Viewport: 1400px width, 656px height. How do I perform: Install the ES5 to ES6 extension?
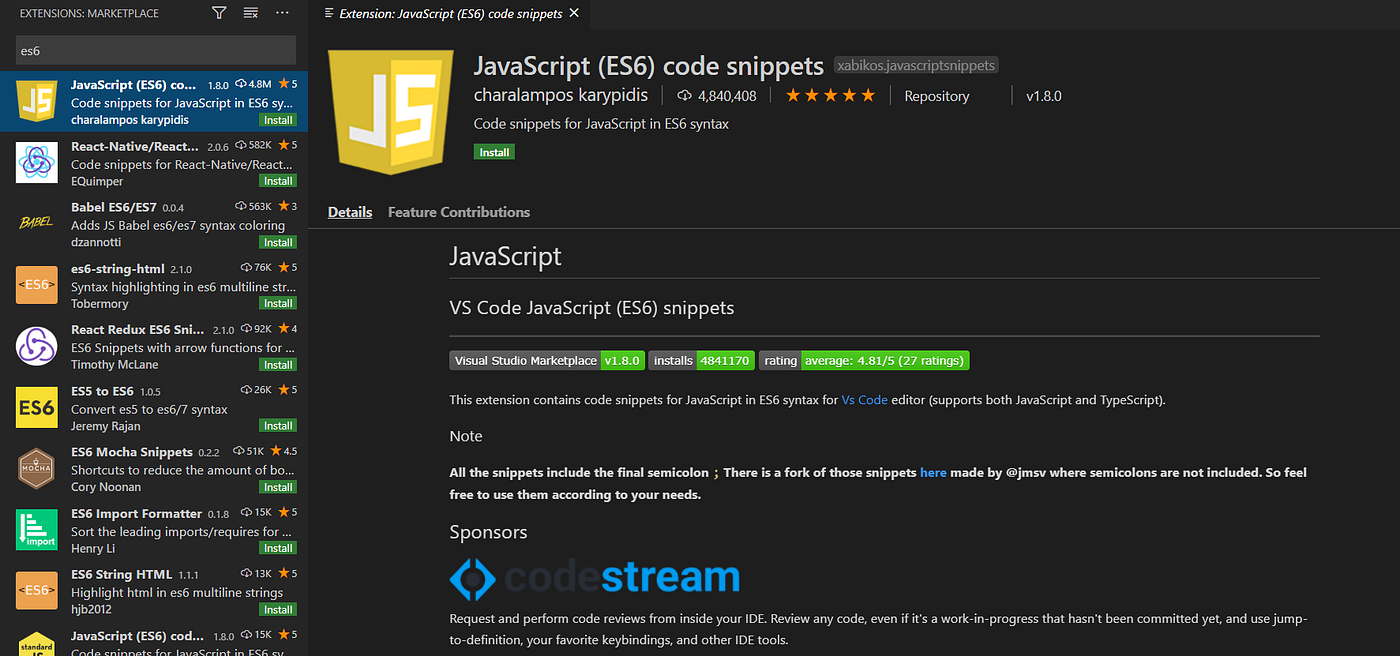[x=278, y=425]
